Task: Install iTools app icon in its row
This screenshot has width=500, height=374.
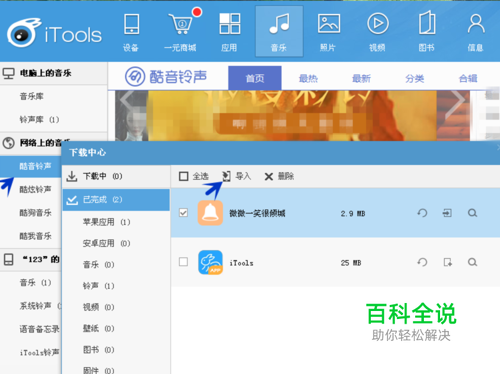Action: 448,262
